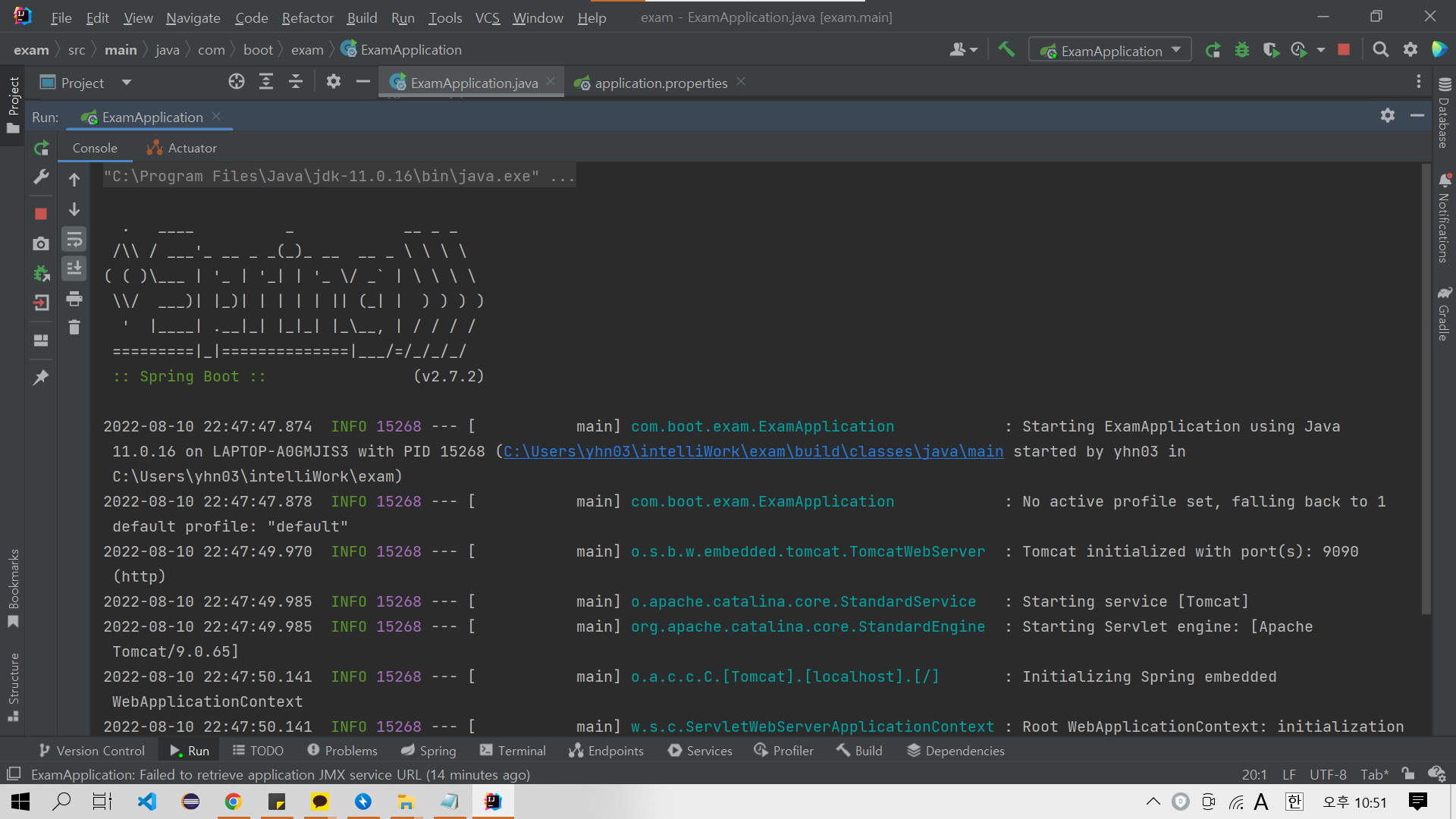This screenshot has height=819, width=1456.
Task: Select opened file in project tree
Action: click(x=237, y=82)
